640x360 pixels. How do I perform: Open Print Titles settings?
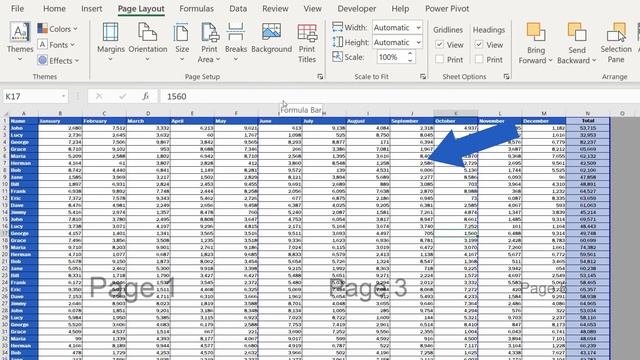coord(307,42)
